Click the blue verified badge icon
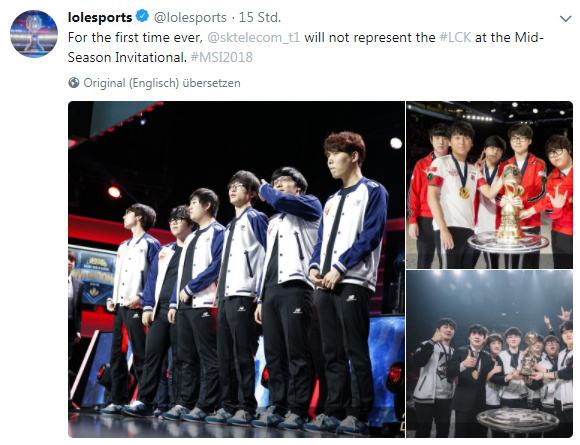 [142, 16]
